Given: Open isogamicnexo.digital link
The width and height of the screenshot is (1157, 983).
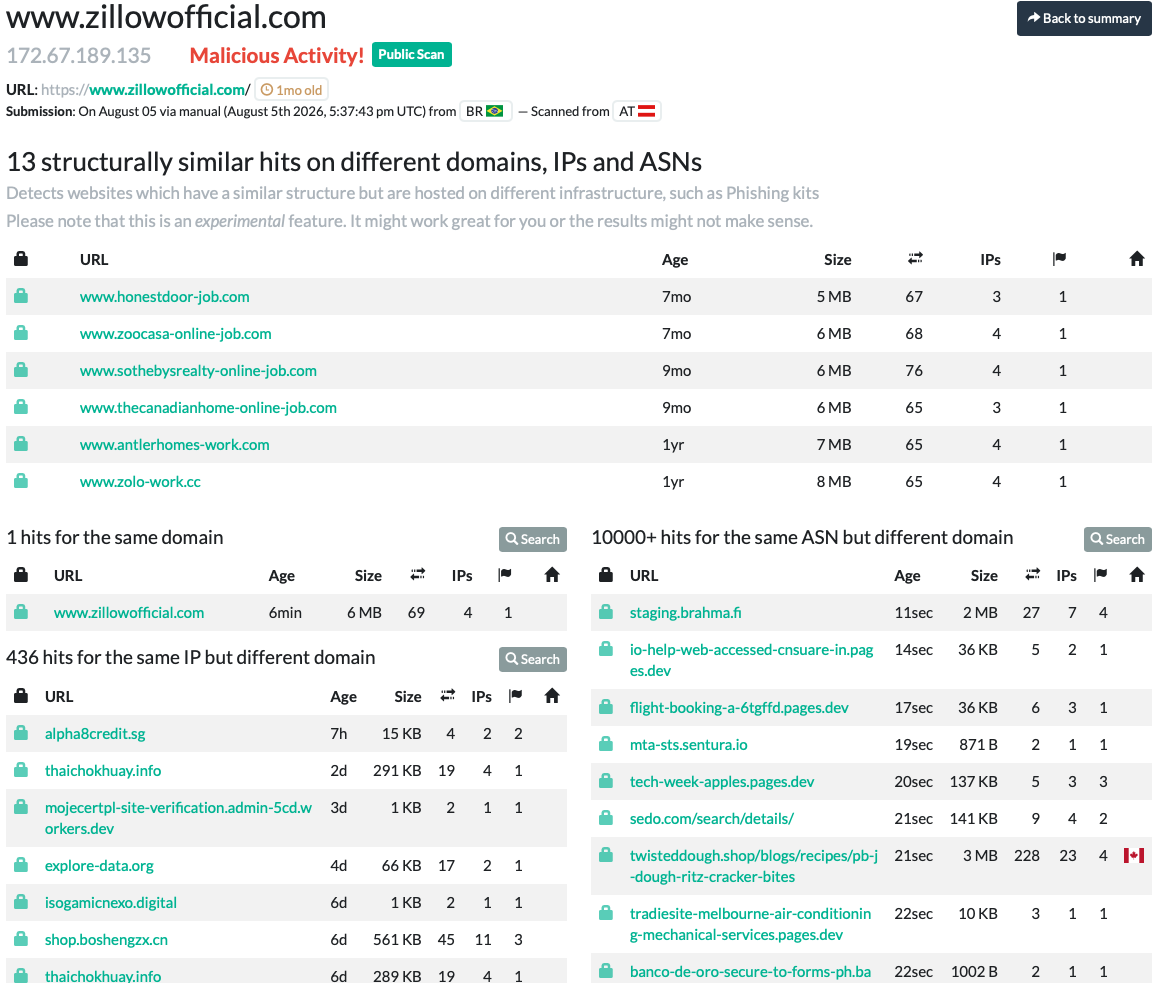Looking at the screenshot, I should pos(111,903).
